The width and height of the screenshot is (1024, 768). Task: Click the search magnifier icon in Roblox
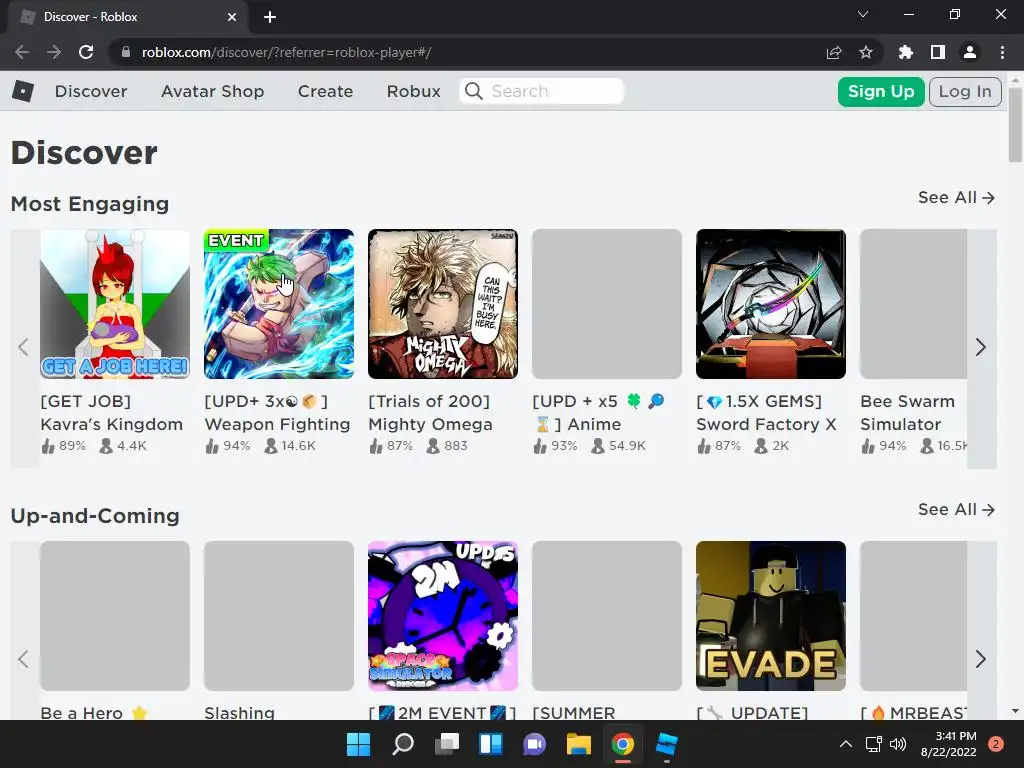(x=474, y=91)
